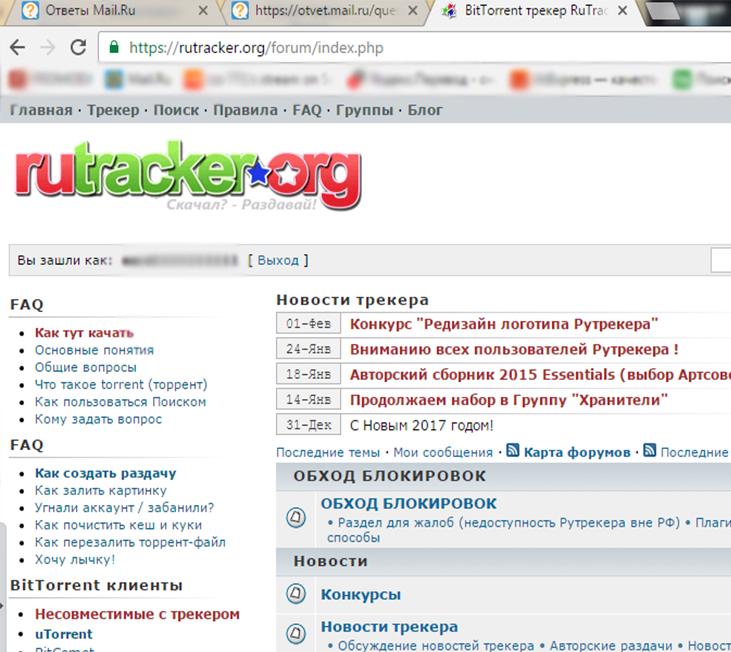Open Поиск in the top navigation
Image resolution: width=731 pixels, height=652 pixels.
[176, 110]
